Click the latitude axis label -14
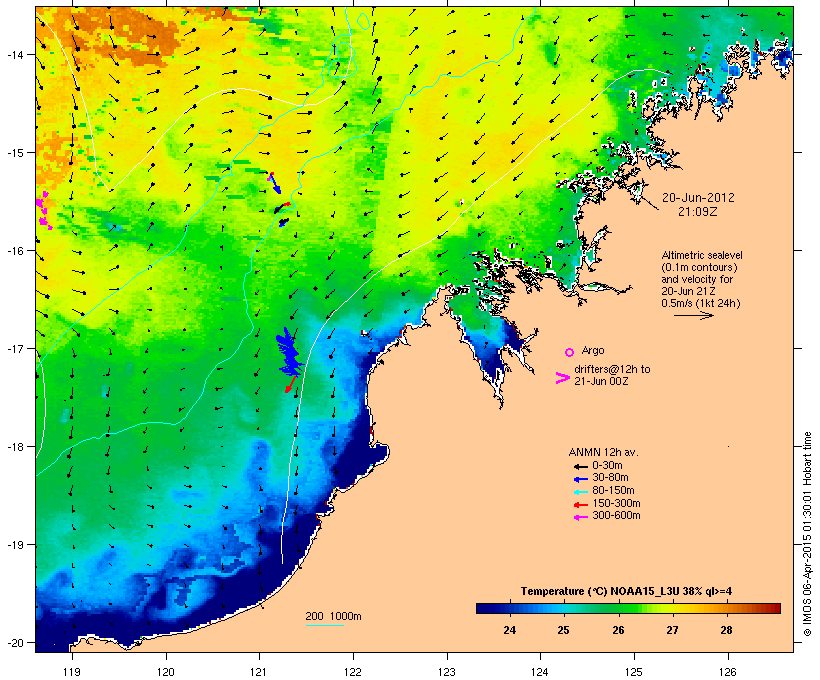The height and width of the screenshot is (680, 820). (x=14, y=54)
